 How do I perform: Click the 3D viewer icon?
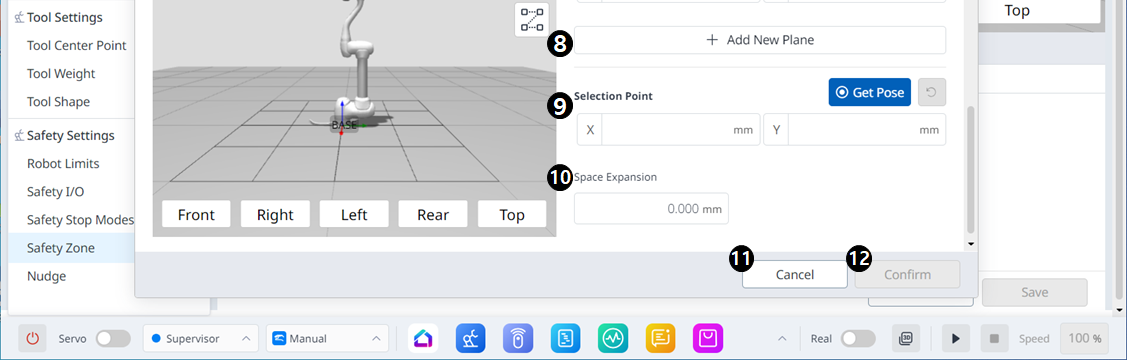[x=906, y=338]
